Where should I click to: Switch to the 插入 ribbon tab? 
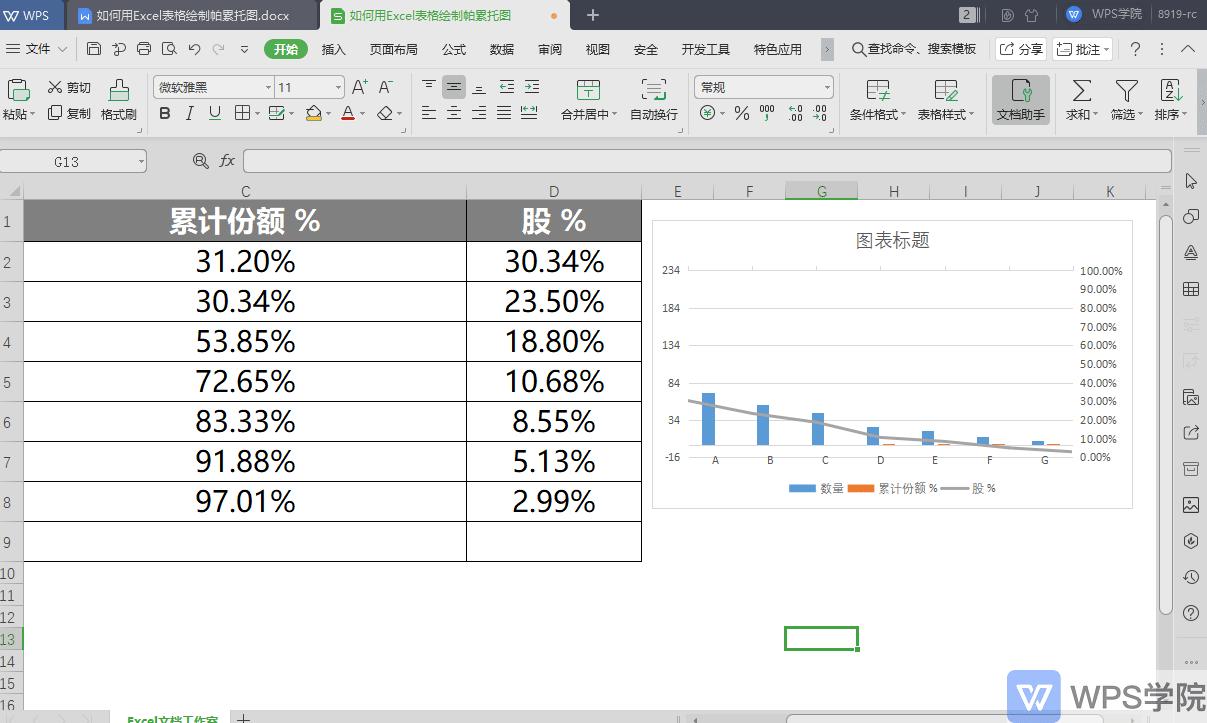333,48
